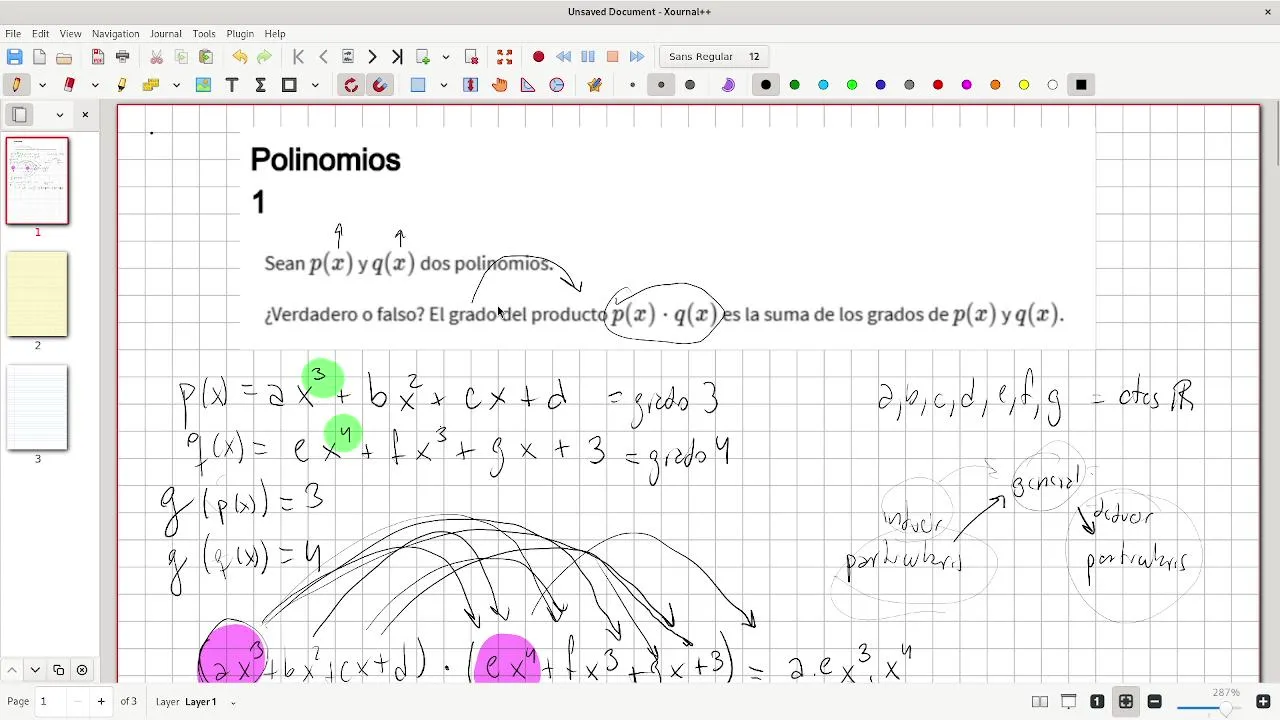The width and height of the screenshot is (1280, 720).
Task: Open the Plugin menu
Action: (x=240, y=34)
